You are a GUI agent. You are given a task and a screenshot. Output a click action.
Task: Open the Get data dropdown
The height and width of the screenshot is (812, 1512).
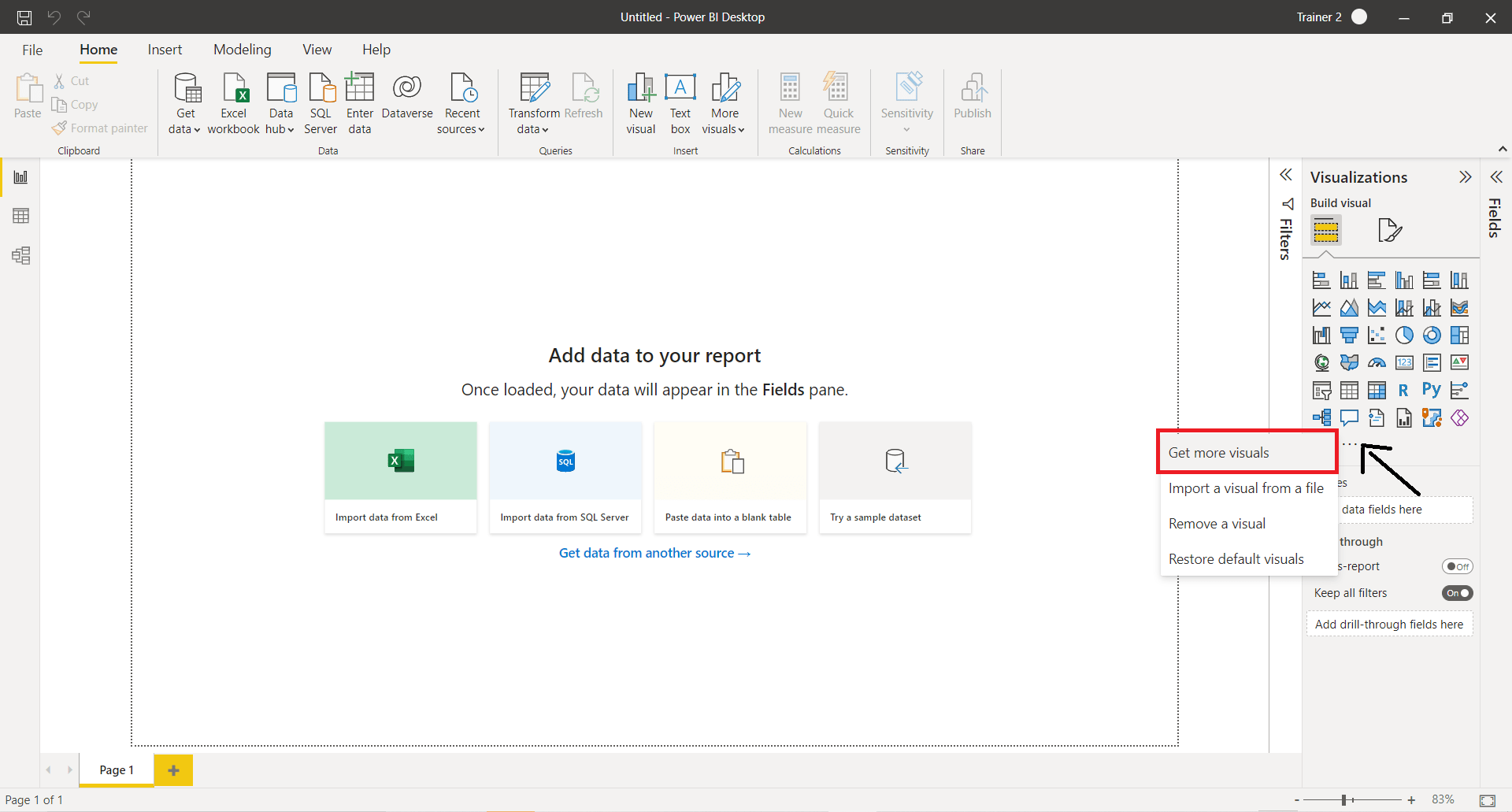pyautogui.click(x=184, y=103)
